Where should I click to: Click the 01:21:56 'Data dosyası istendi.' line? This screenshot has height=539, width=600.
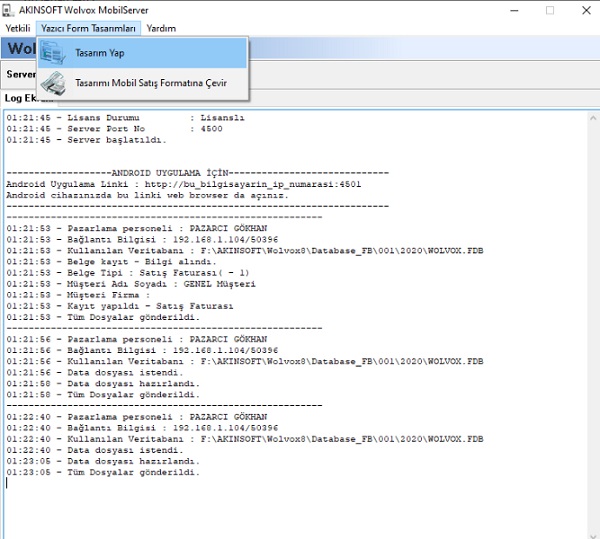95,373
